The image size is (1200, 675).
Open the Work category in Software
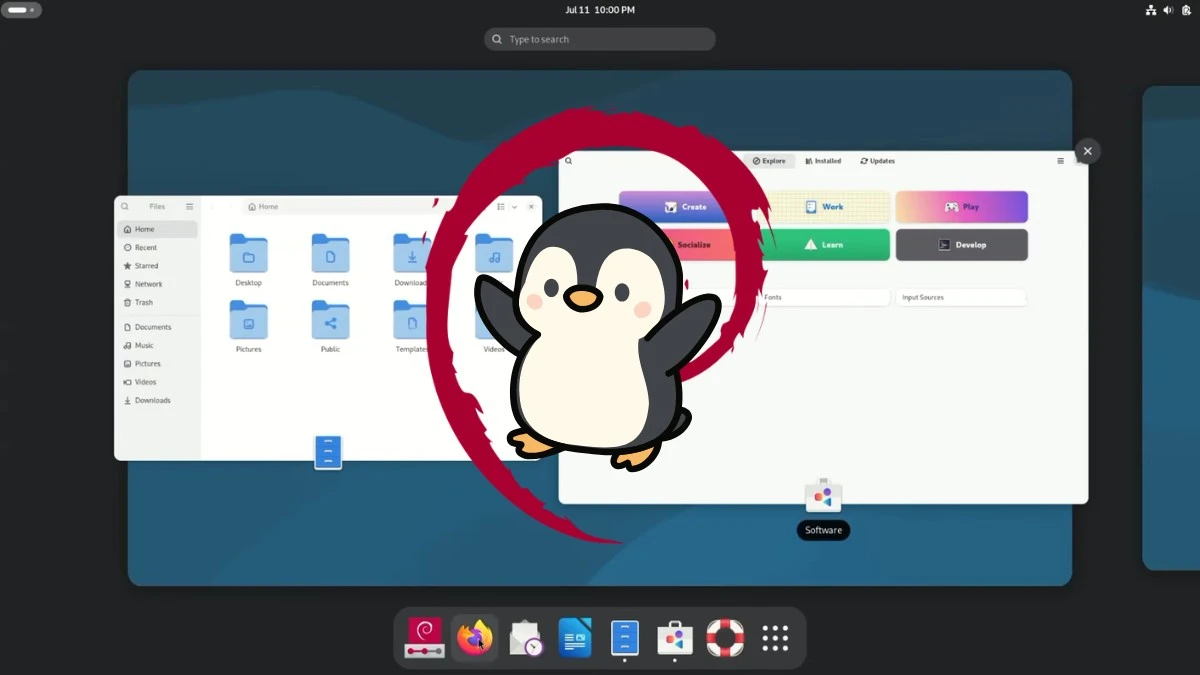[823, 207]
